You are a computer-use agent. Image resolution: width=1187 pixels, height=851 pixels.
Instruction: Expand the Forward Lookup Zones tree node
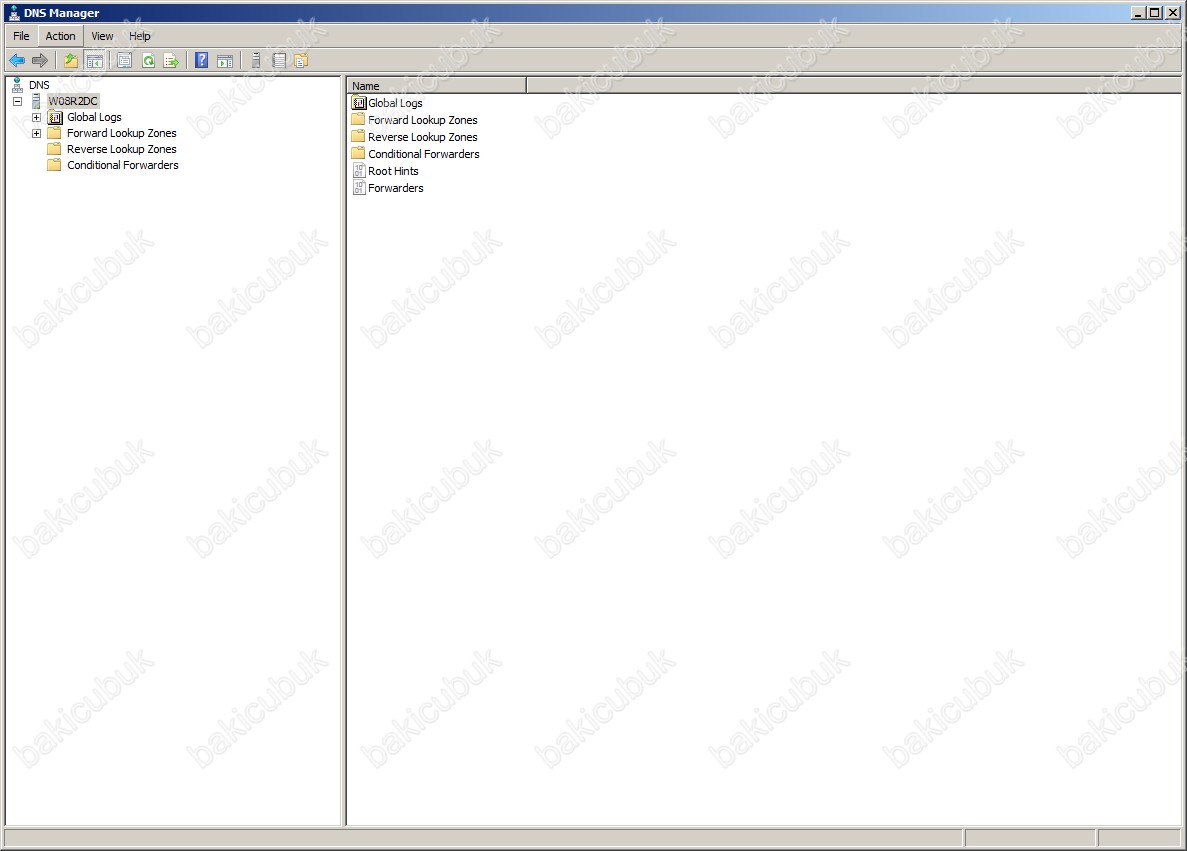pos(36,133)
